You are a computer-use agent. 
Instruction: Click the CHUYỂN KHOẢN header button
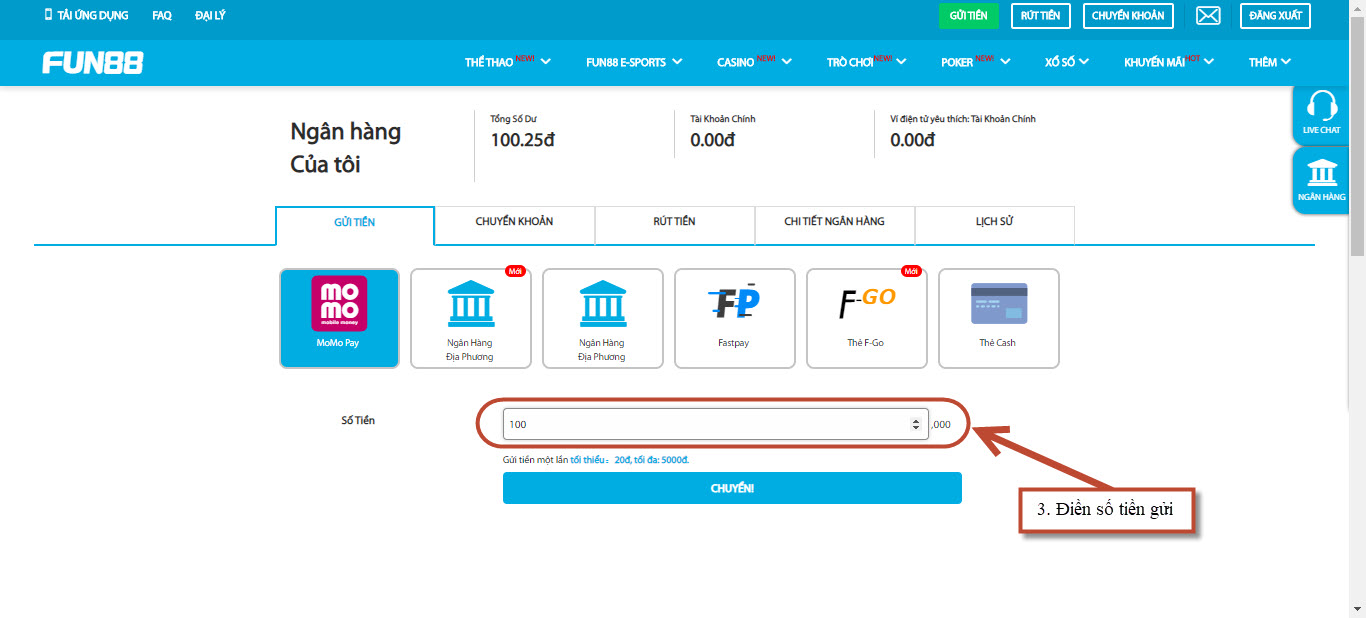(1128, 16)
